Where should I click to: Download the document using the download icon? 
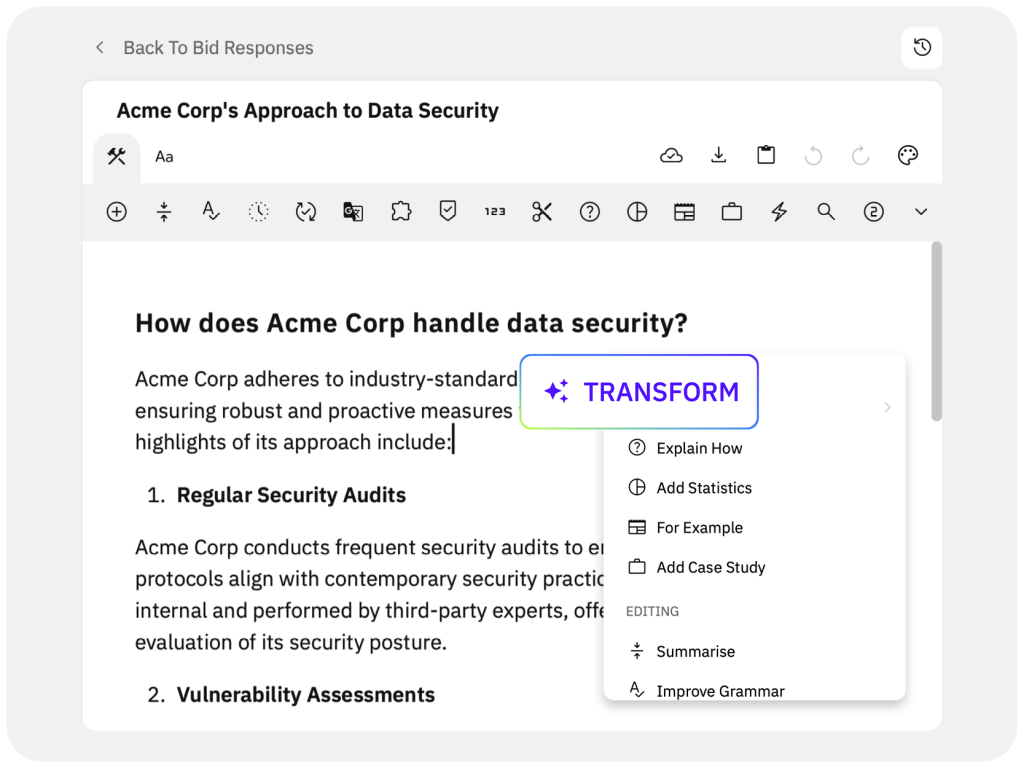[719, 156]
